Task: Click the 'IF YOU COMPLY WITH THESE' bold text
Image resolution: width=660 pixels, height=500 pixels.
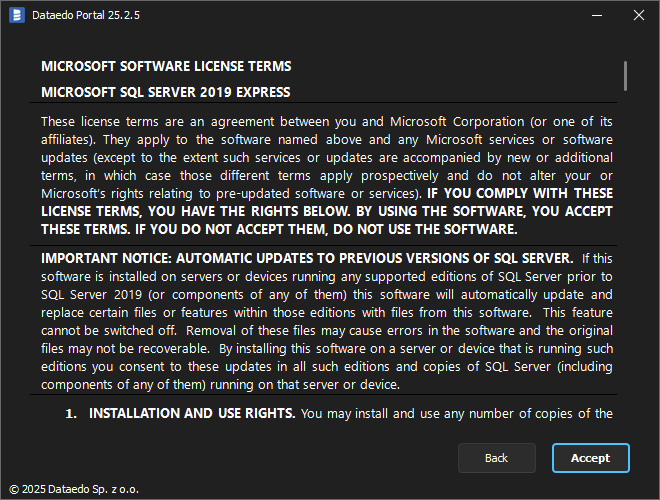Action: 520,193
